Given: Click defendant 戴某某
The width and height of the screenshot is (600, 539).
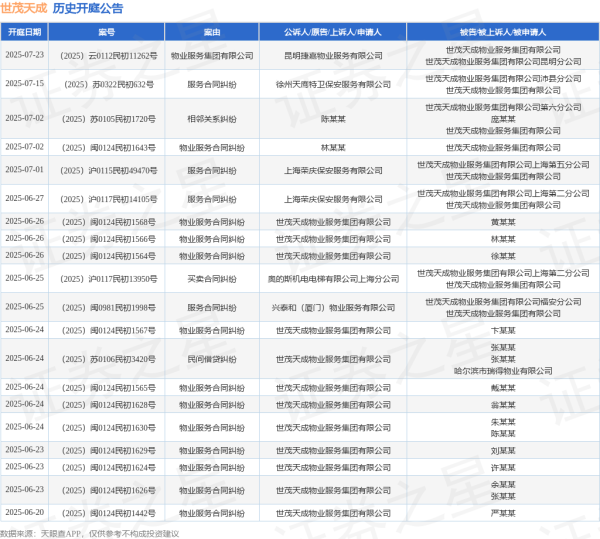Looking at the screenshot, I should click(x=503, y=388).
